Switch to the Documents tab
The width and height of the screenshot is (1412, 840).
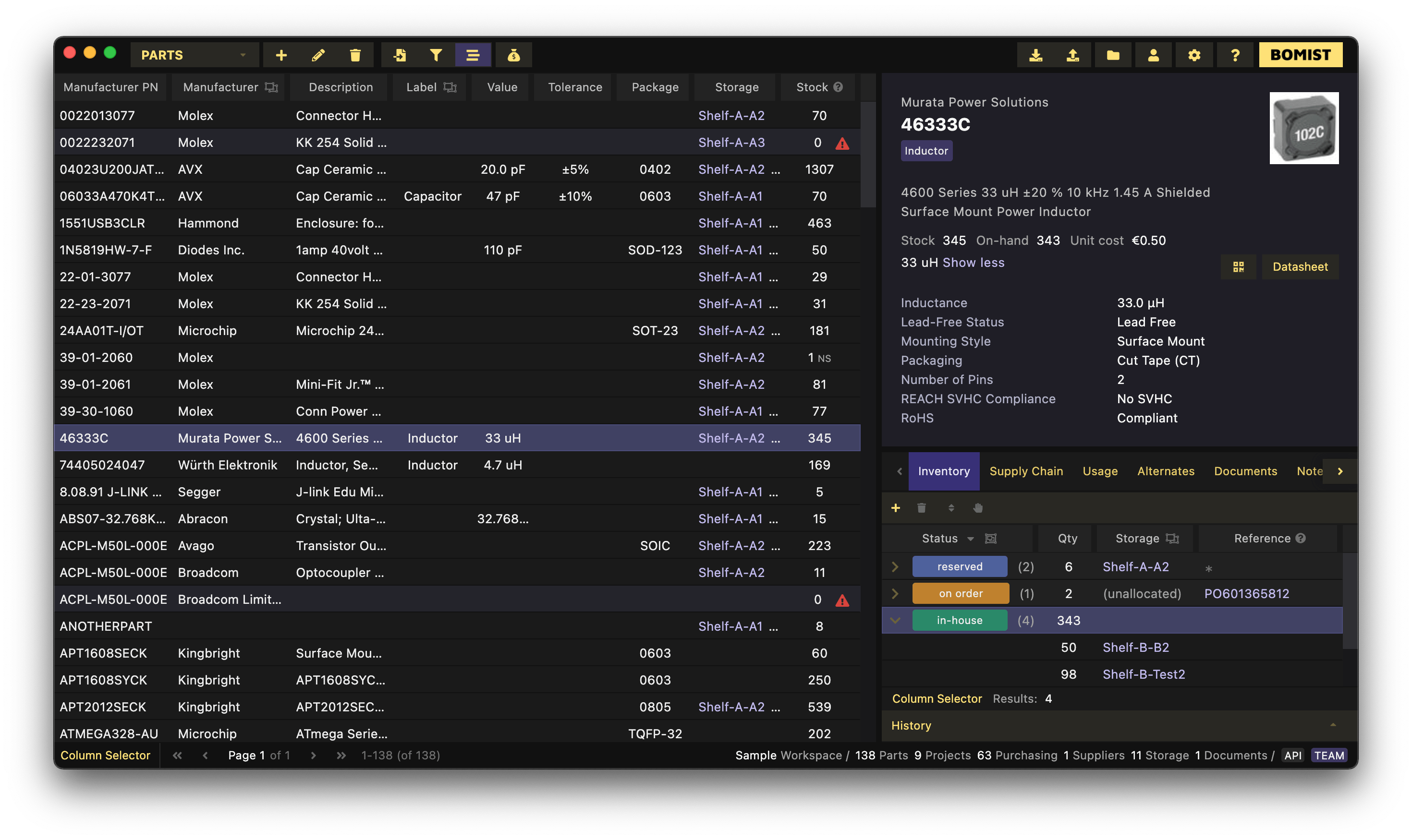click(1245, 471)
